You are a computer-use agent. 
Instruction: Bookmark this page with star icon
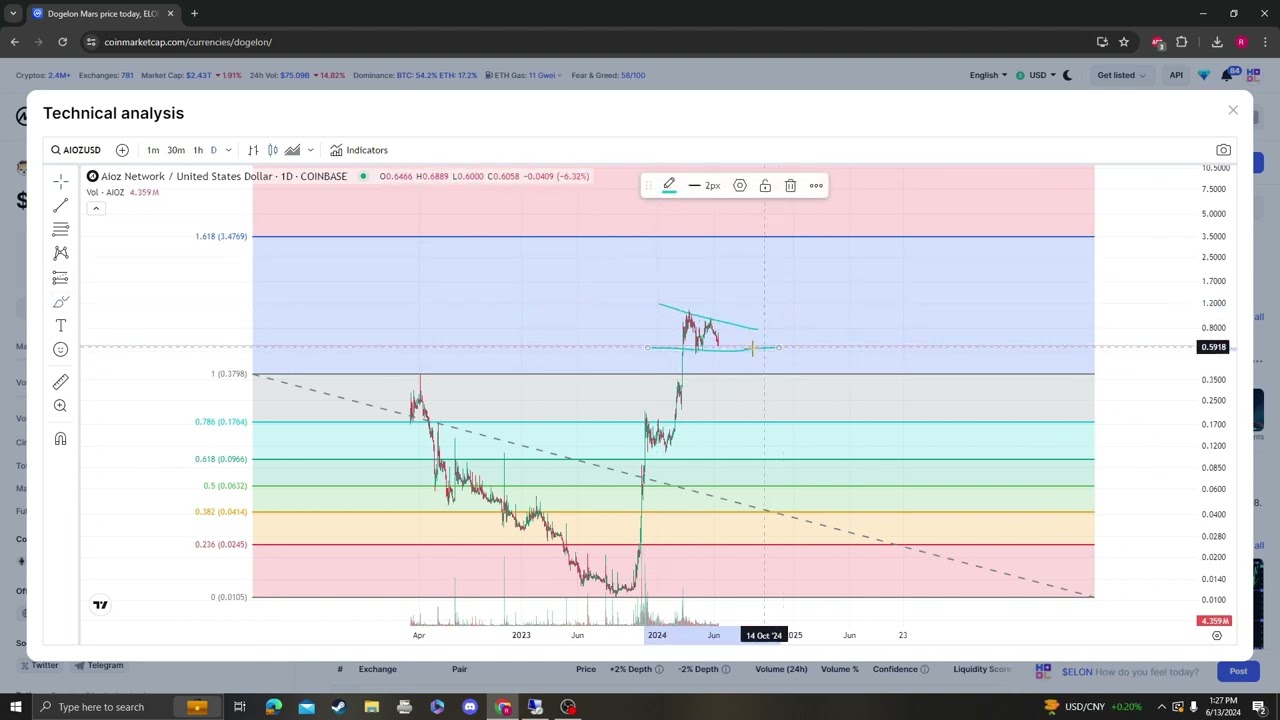coord(1124,42)
